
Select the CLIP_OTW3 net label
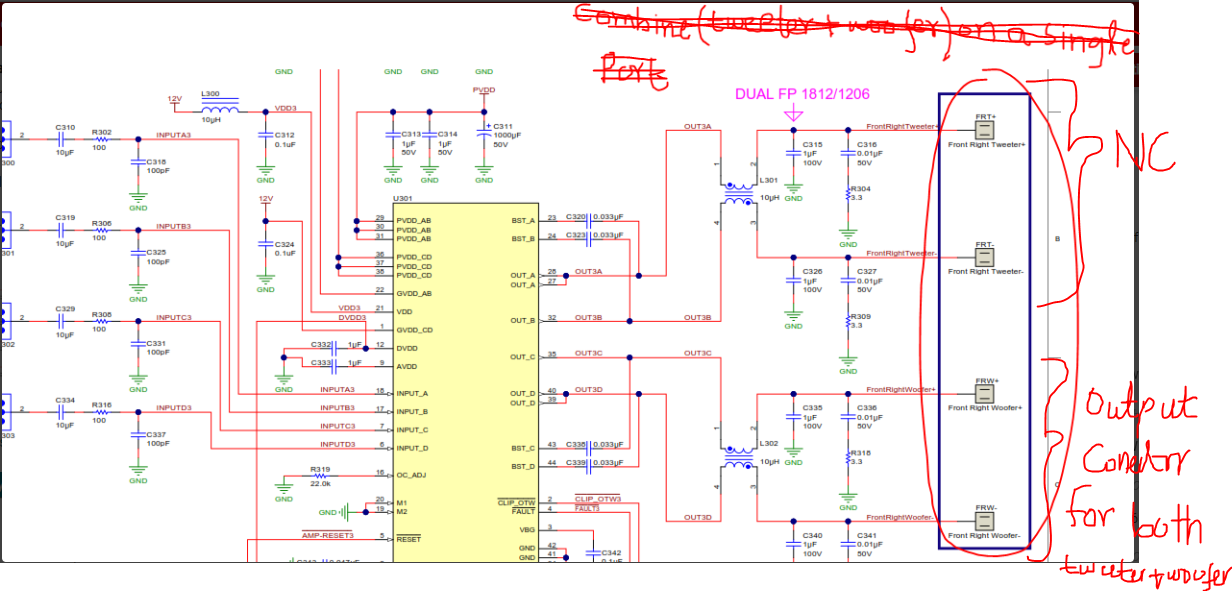598,498
